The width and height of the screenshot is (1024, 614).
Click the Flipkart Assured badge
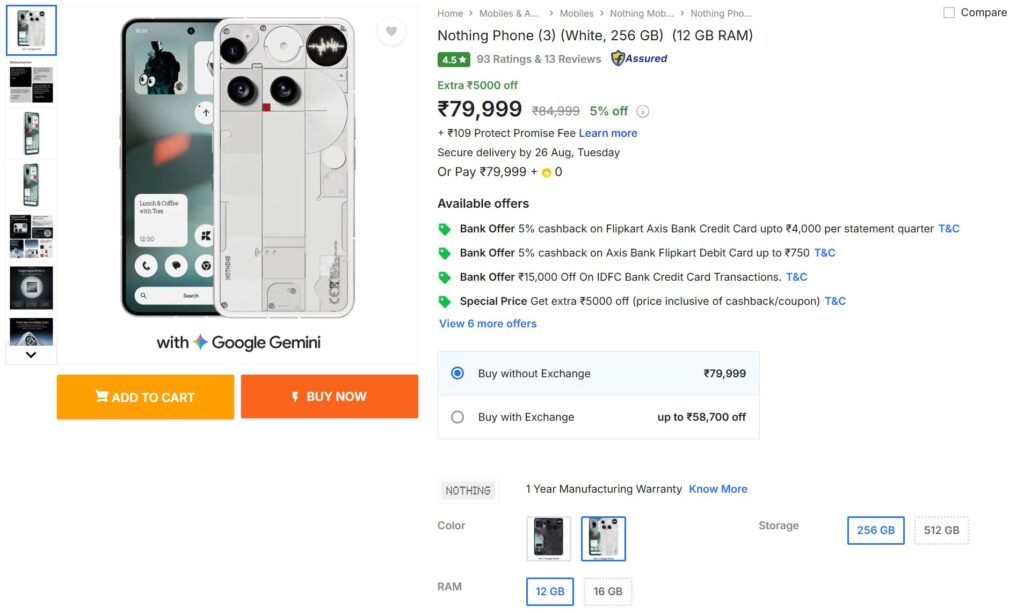[x=639, y=59]
